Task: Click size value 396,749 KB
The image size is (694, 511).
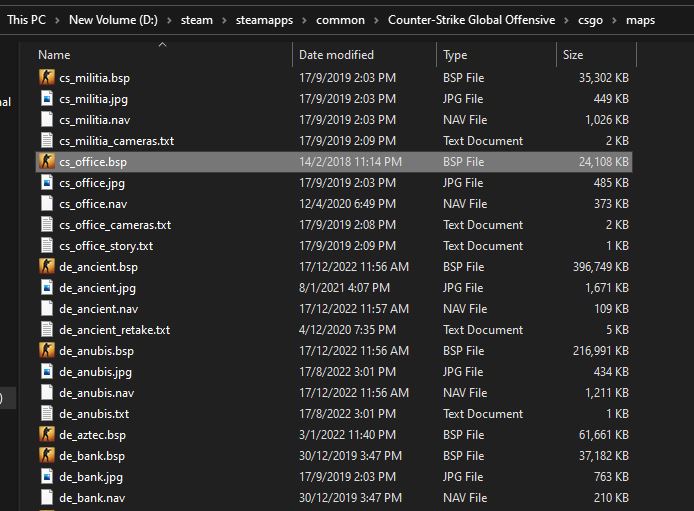Action: pos(601,267)
